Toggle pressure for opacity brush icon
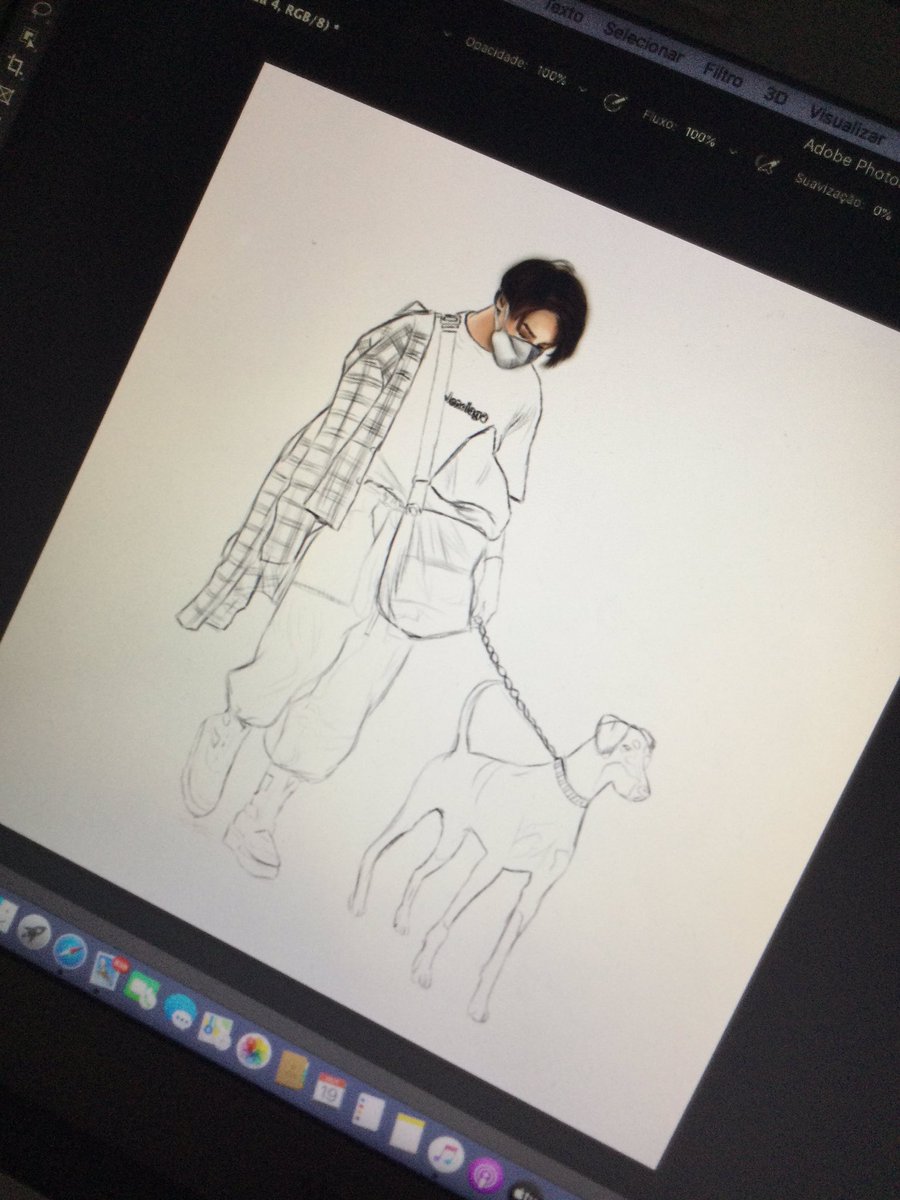The image size is (900, 1200). [x=614, y=101]
